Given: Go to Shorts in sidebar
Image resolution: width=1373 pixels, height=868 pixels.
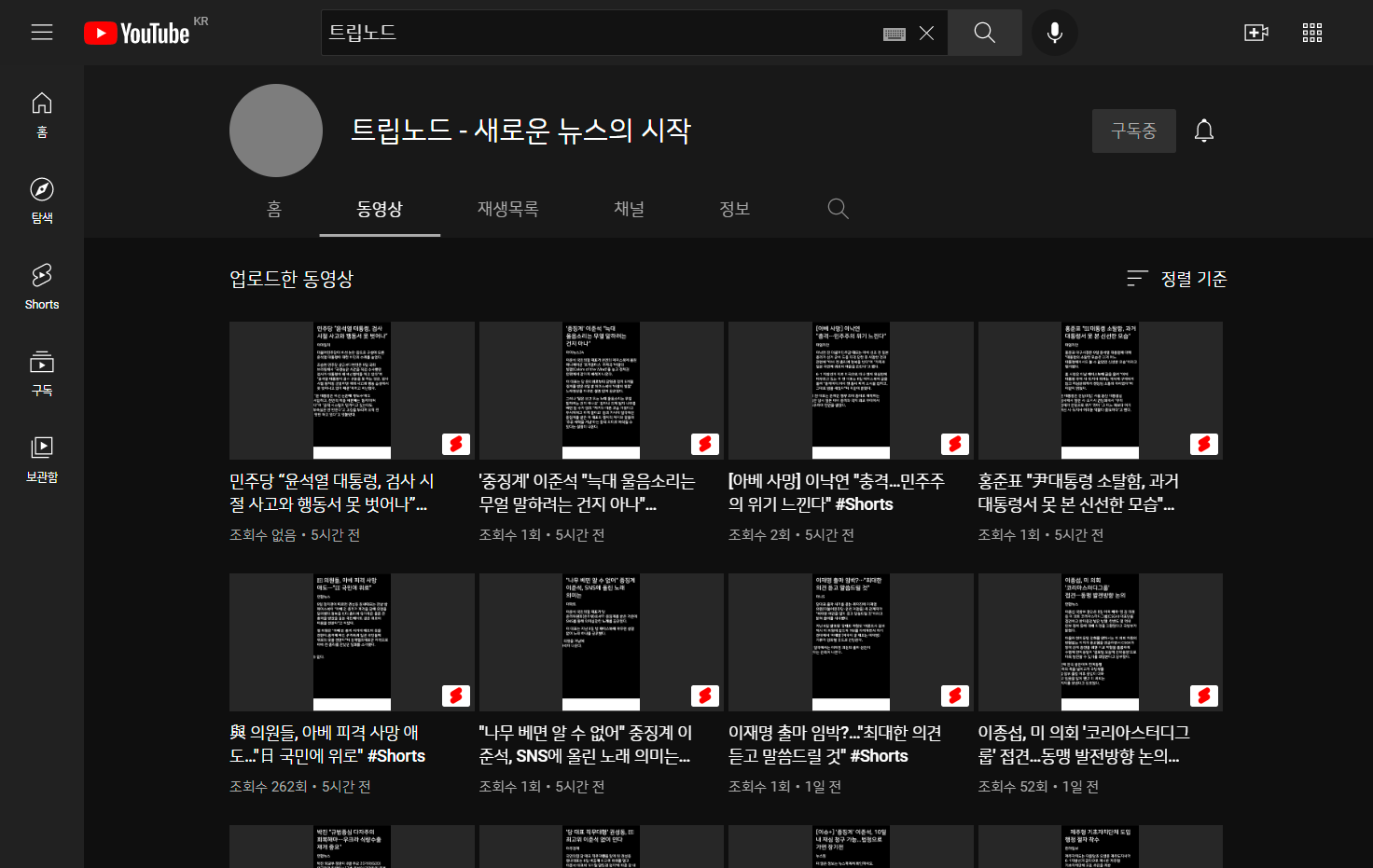Looking at the screenshot, I should [42, 285].
